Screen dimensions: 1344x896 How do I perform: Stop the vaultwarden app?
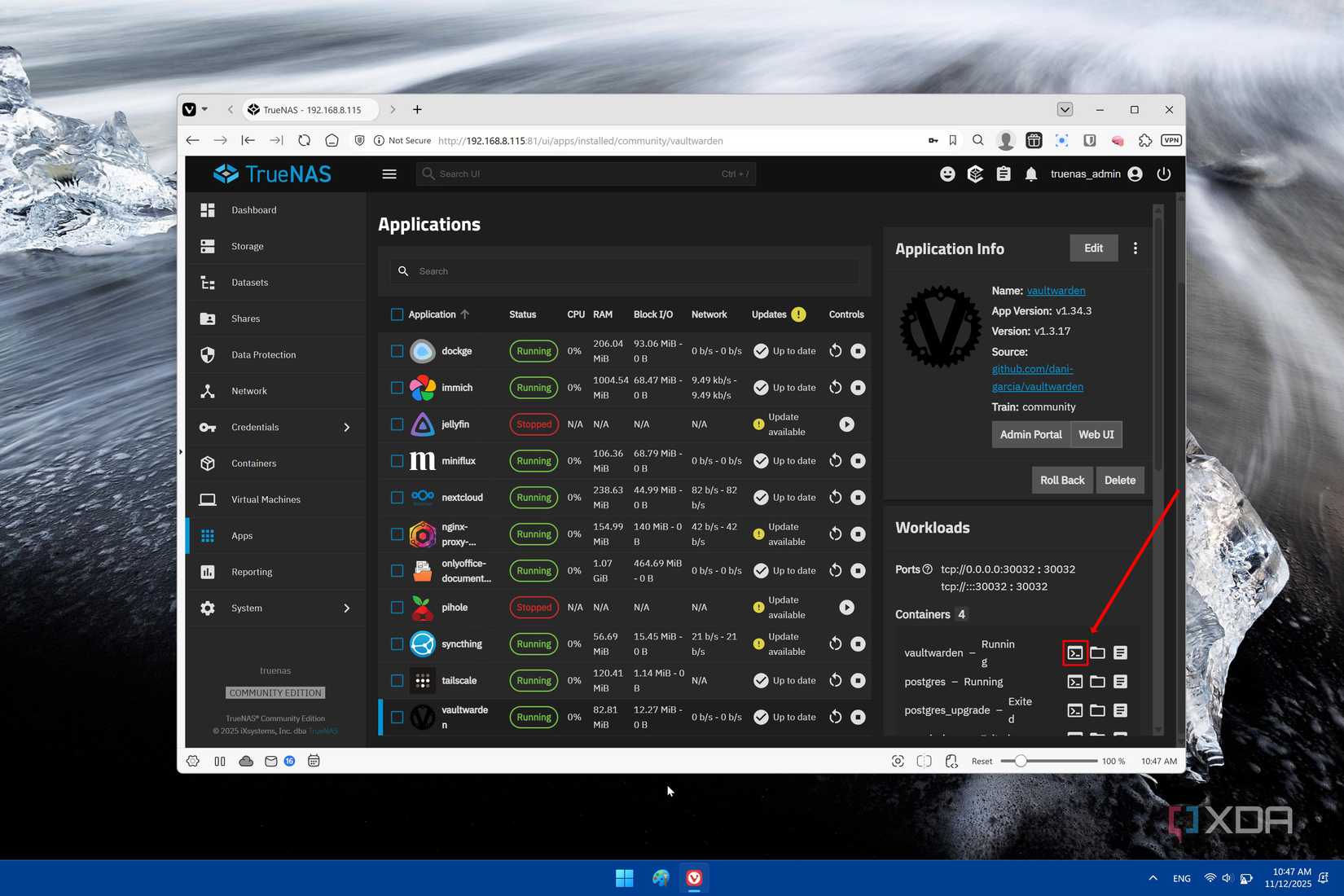859,717
